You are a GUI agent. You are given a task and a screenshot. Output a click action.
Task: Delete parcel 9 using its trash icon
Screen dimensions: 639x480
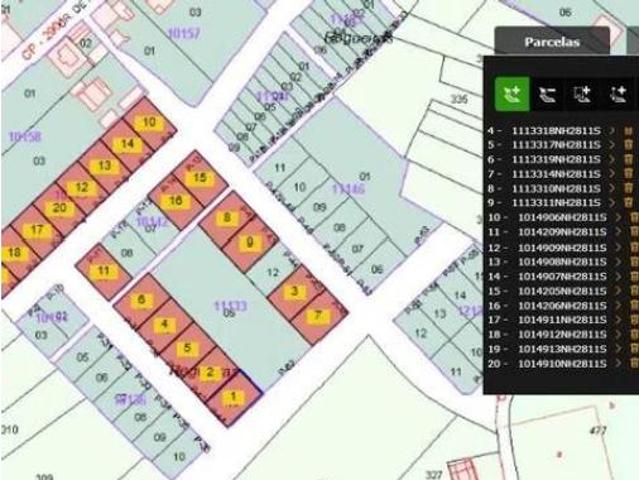[628, 203]
